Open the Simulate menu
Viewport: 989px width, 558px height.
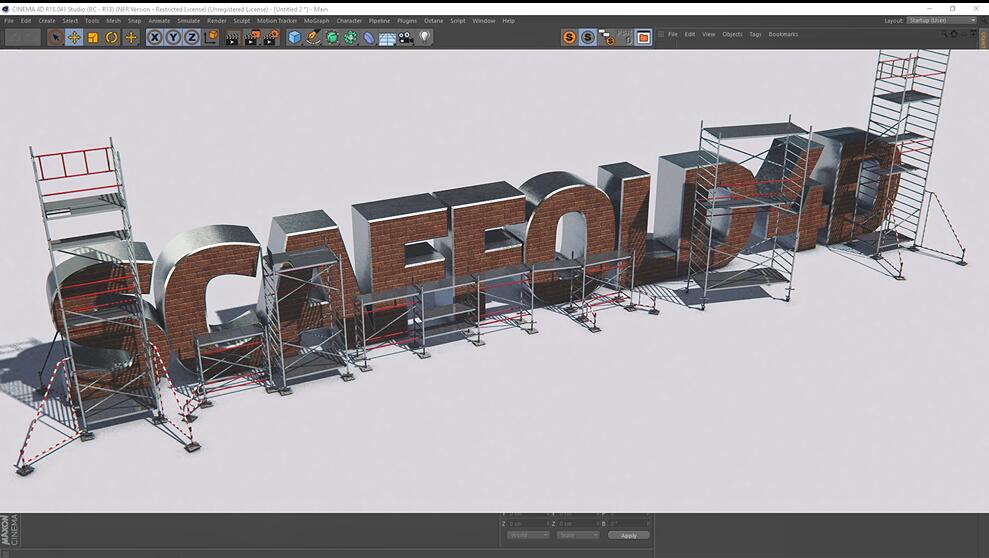click(x=189, y=21)
